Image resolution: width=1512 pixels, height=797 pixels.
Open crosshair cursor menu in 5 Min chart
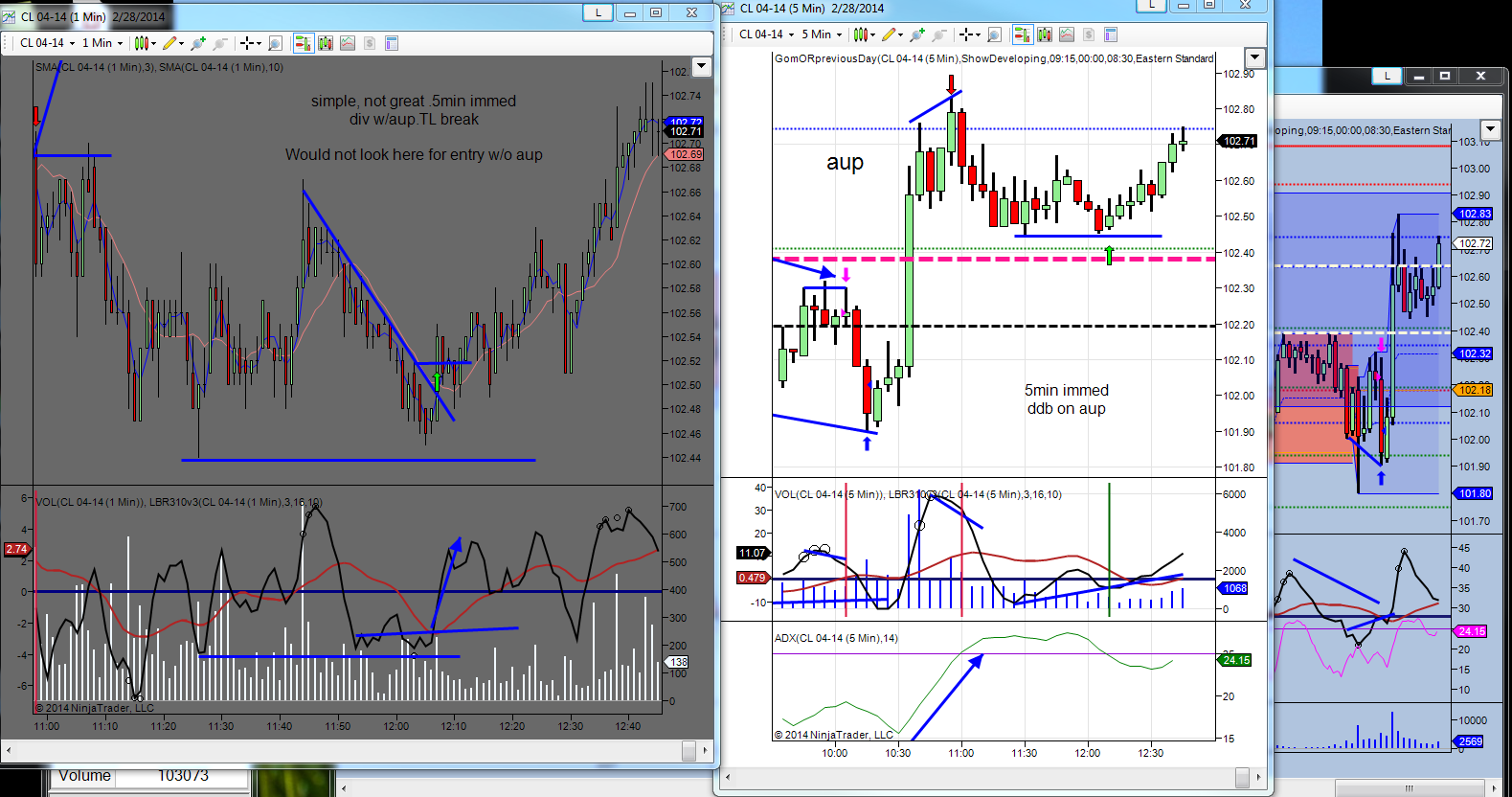pyautogui.click(x=969, y=34)
